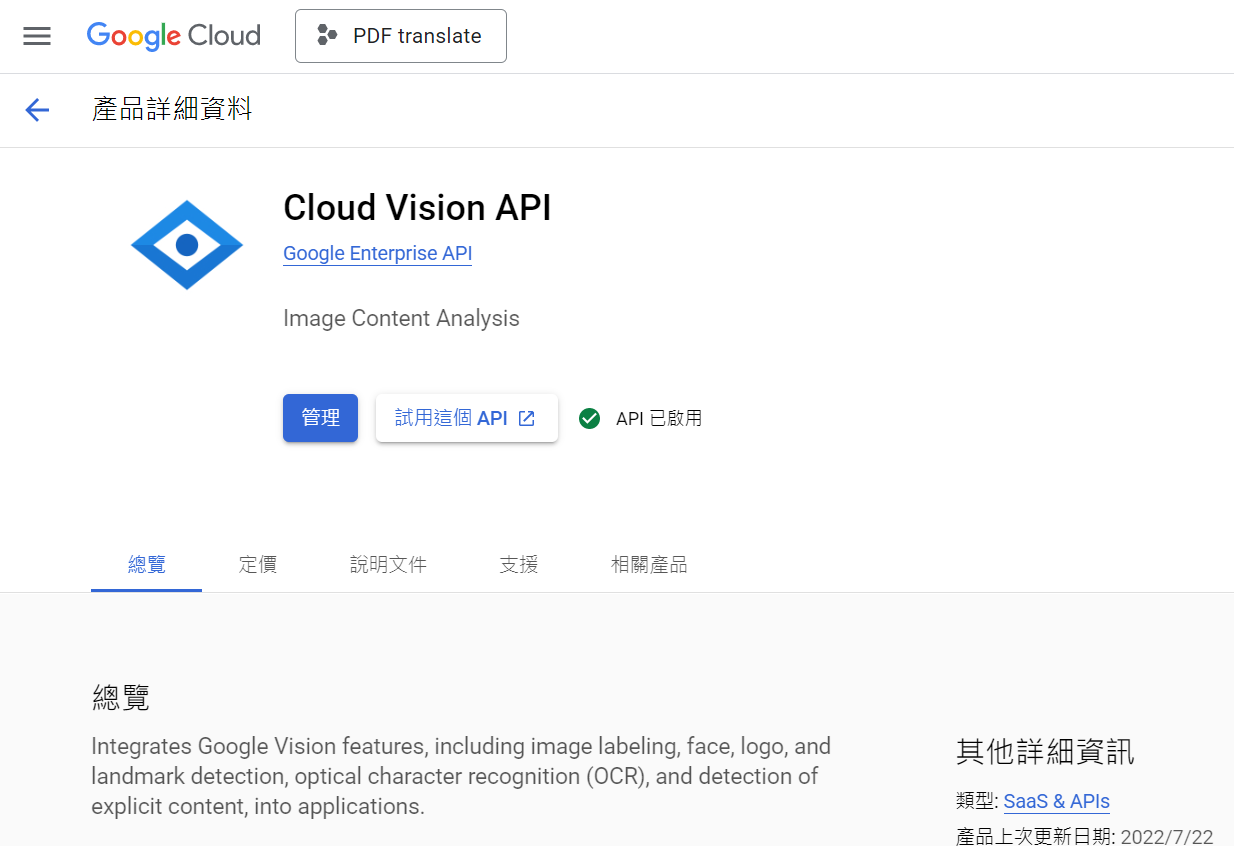Click the Cloud Vision API title text
This screenshot has width=1234, height=846.
click(x=417, y=208)
